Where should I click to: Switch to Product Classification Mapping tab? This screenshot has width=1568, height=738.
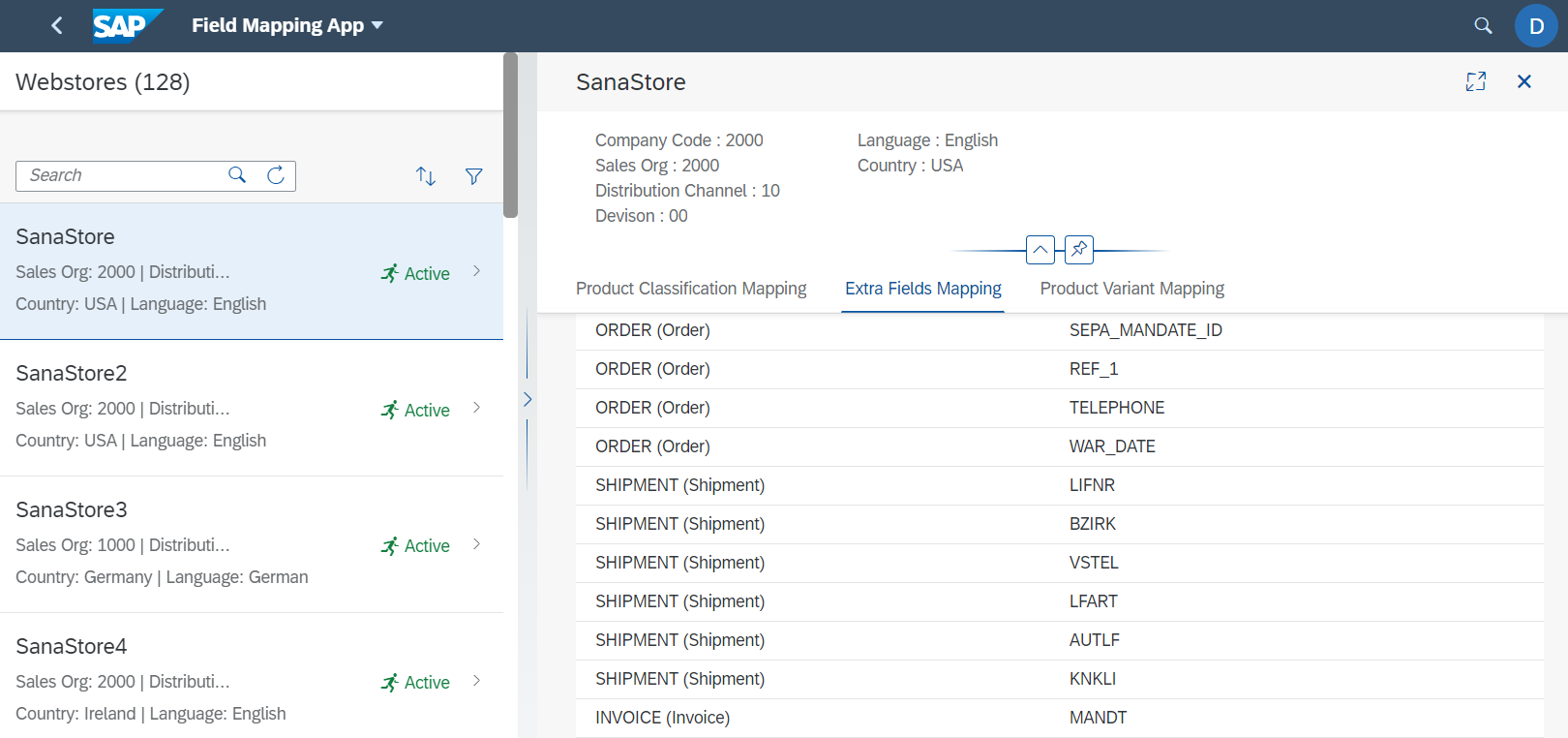click(690, 289)
